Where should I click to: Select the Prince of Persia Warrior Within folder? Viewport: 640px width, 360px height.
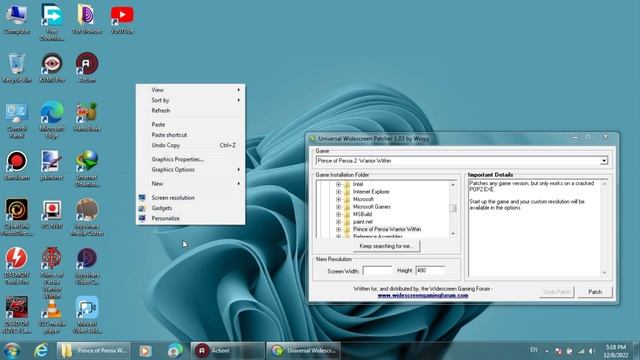pos(387,229)
